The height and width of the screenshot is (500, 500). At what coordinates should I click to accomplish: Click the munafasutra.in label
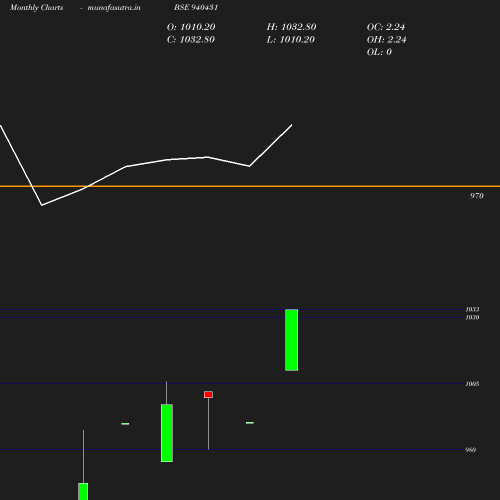pyautogui.click(x=114, y=7)
